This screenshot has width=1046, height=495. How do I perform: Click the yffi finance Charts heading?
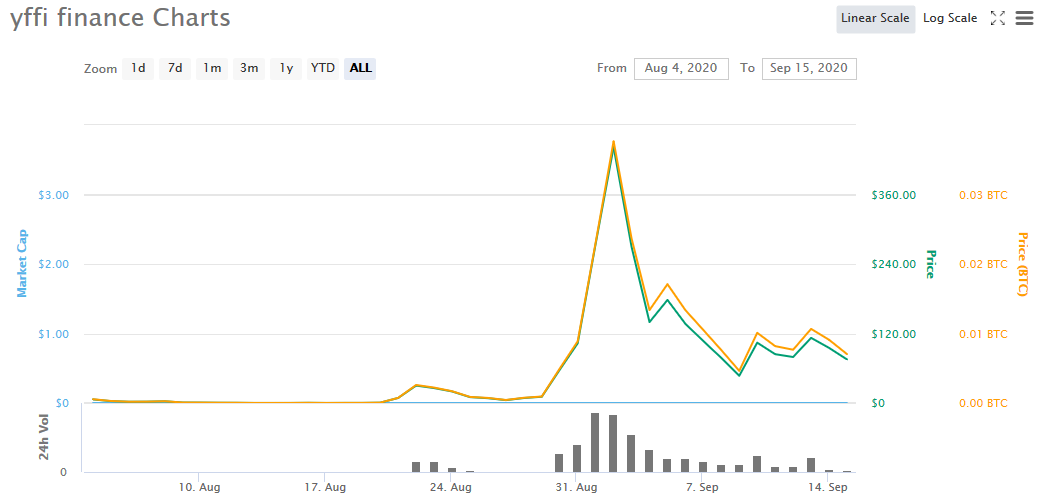pos(120,19)
